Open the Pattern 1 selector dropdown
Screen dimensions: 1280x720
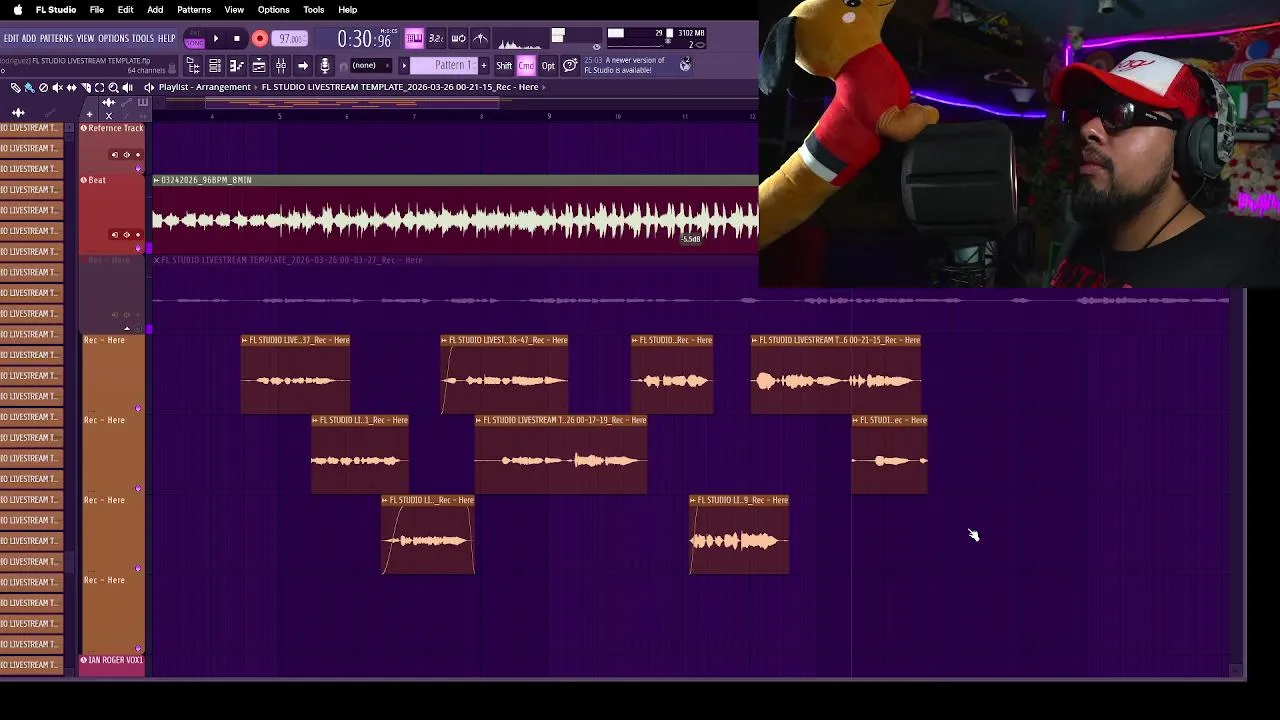[x=444, y=65]
